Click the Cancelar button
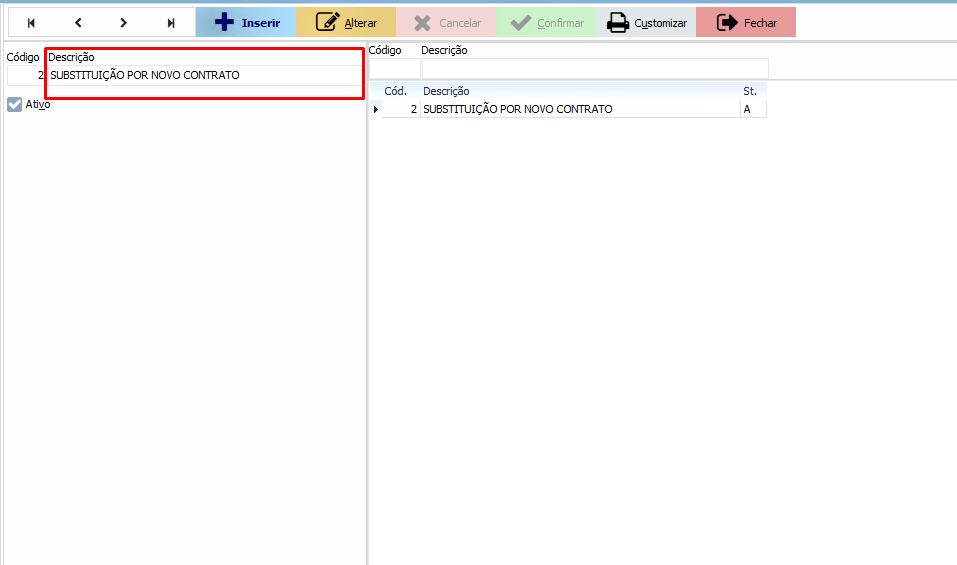The height and width of the screenshot is (565, 957). pyautogui.click(x=446, y=23)
